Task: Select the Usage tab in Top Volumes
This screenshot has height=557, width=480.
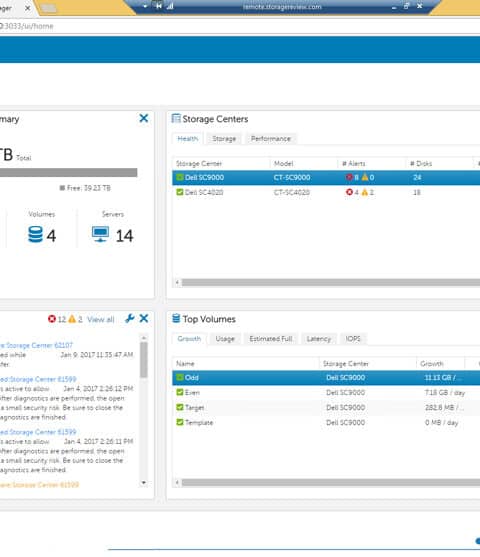Action: [225, 339]
